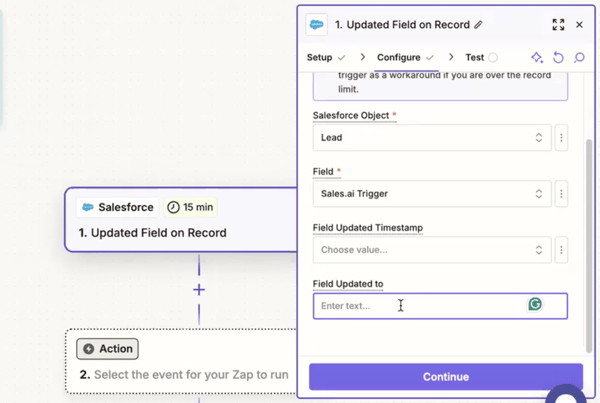The image size is (600, 403).
Task: Click the Action step placeholder button
Action: [108, 349]
